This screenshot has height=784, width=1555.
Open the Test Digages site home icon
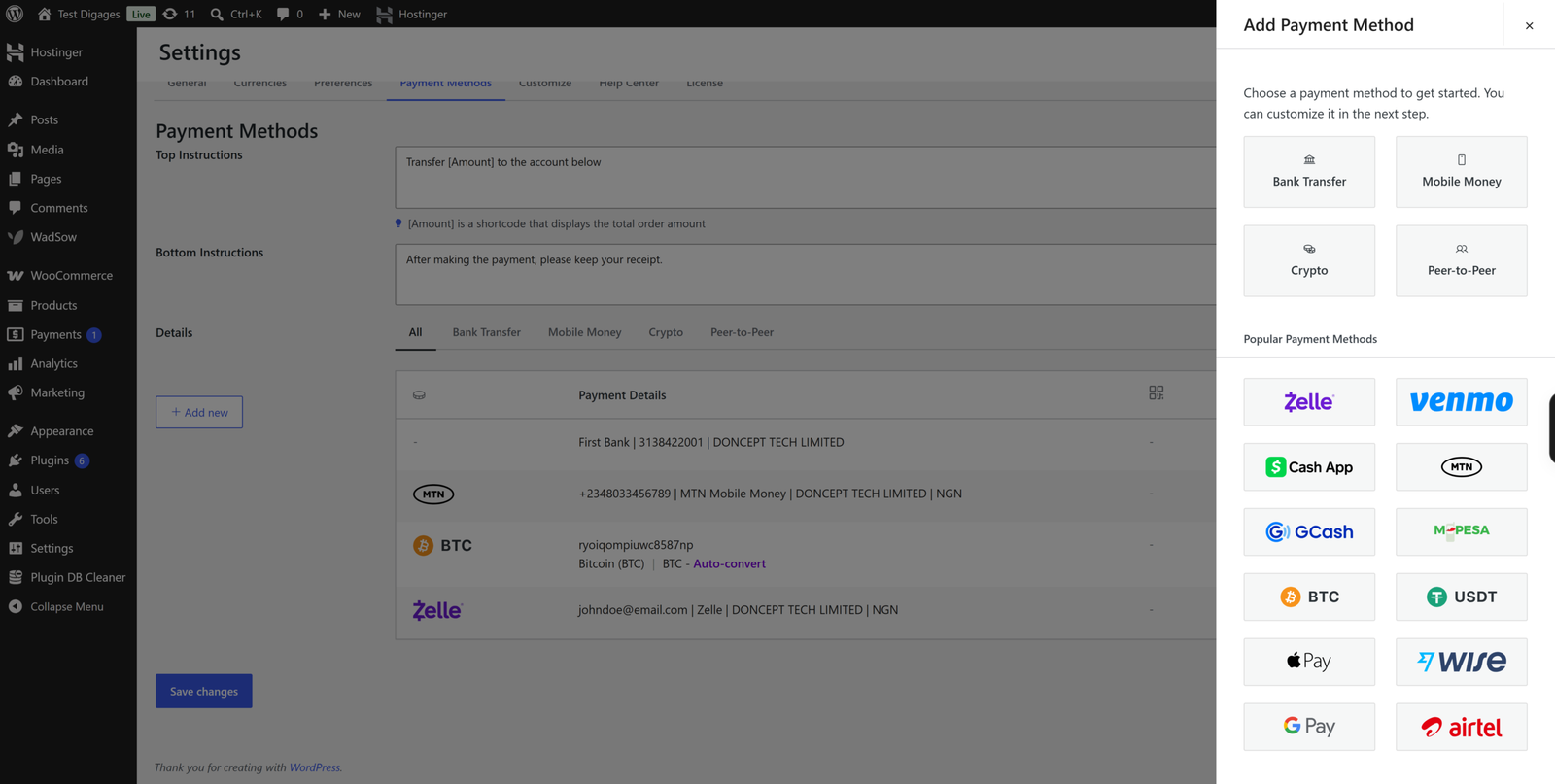coord(44,14)
